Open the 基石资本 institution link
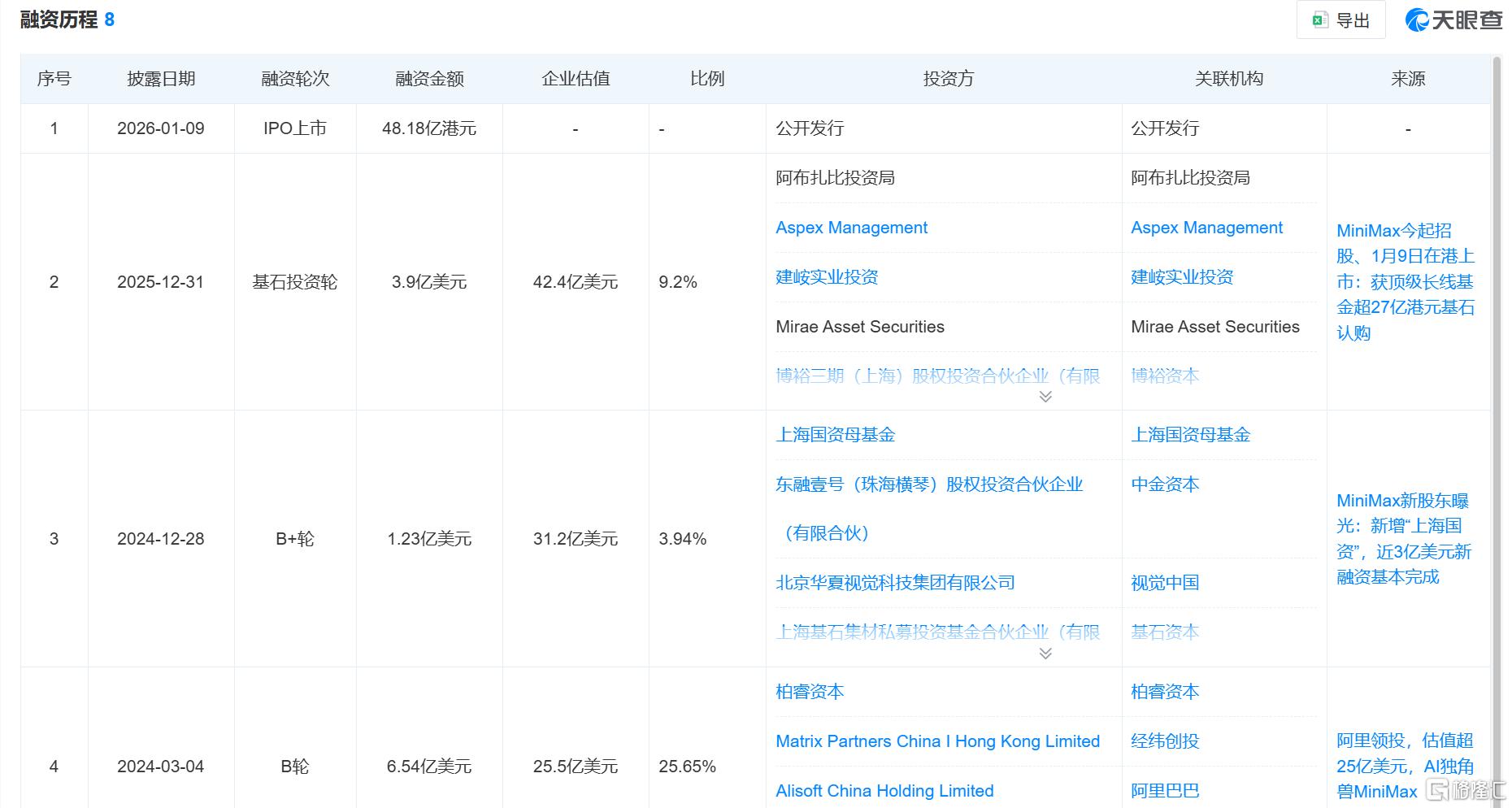 click(1165, 632)
